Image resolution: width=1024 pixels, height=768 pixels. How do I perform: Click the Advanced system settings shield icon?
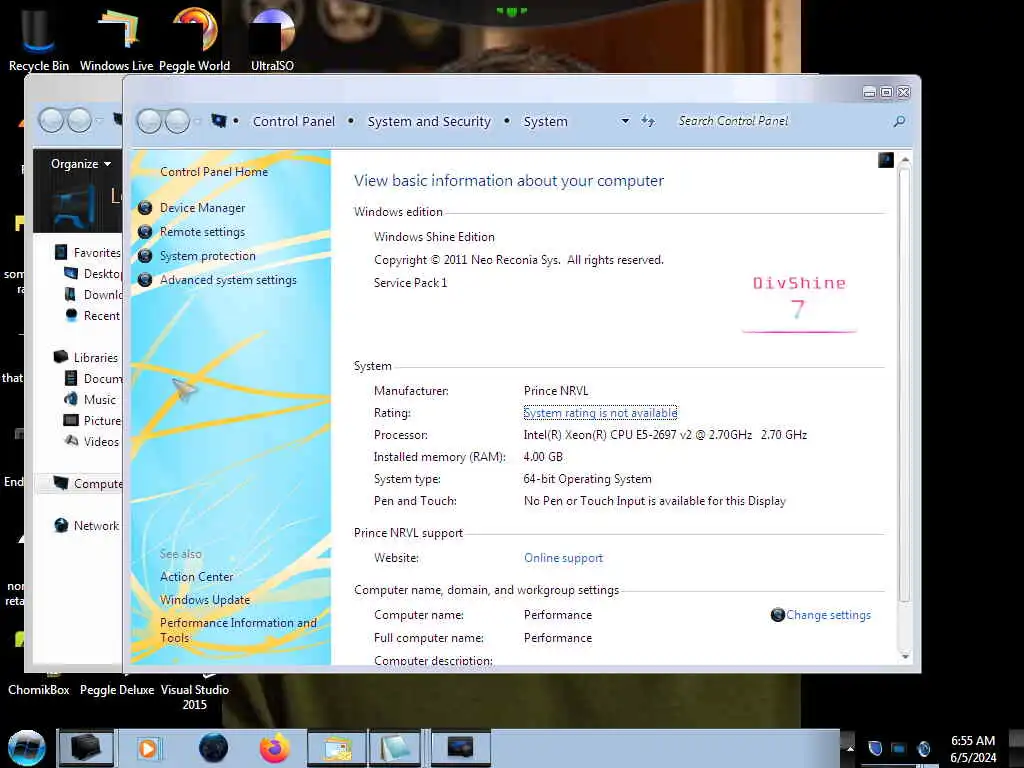[x=145, y=280]
